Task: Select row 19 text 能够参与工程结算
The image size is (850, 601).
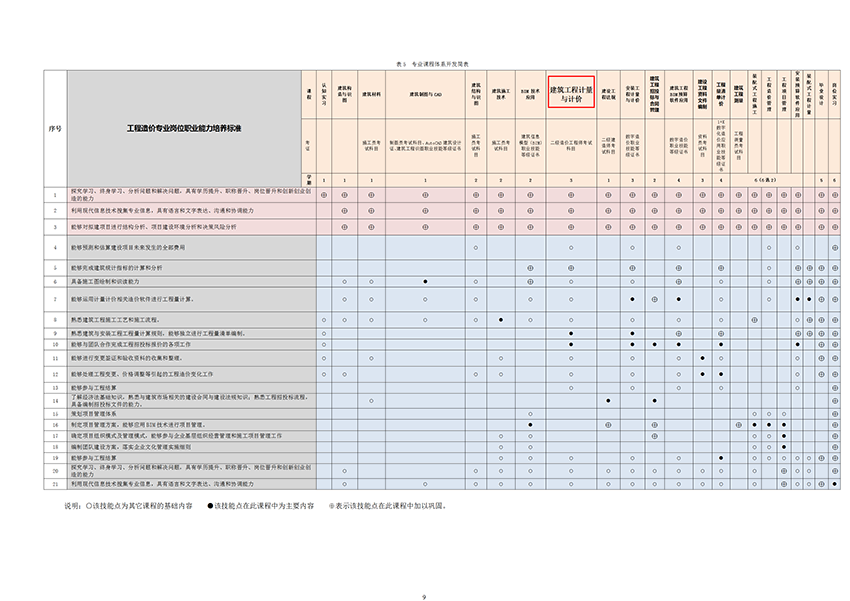Action: click(x=93, y=458)
